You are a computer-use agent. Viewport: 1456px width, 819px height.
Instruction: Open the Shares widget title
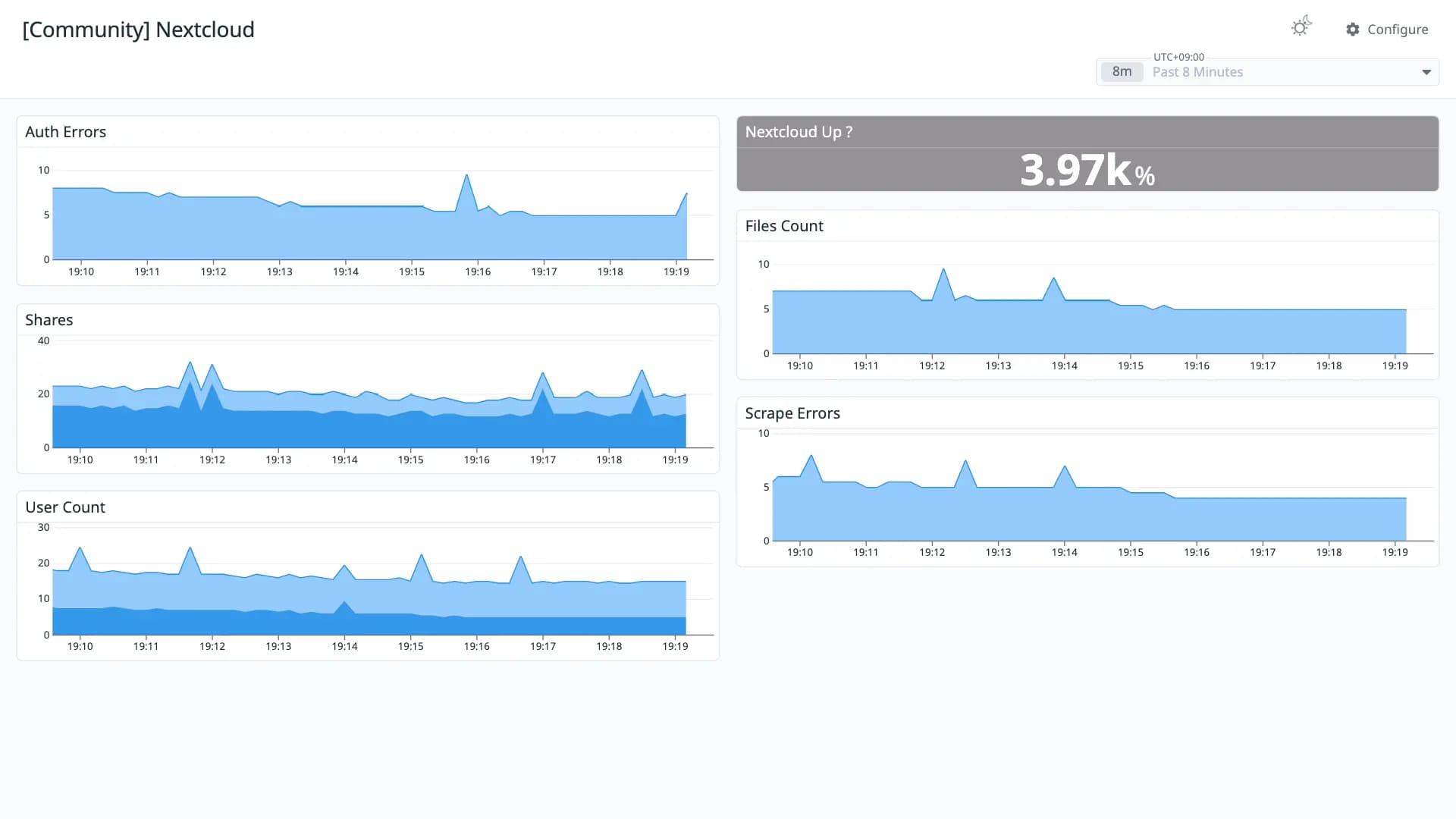pos(49,320)
